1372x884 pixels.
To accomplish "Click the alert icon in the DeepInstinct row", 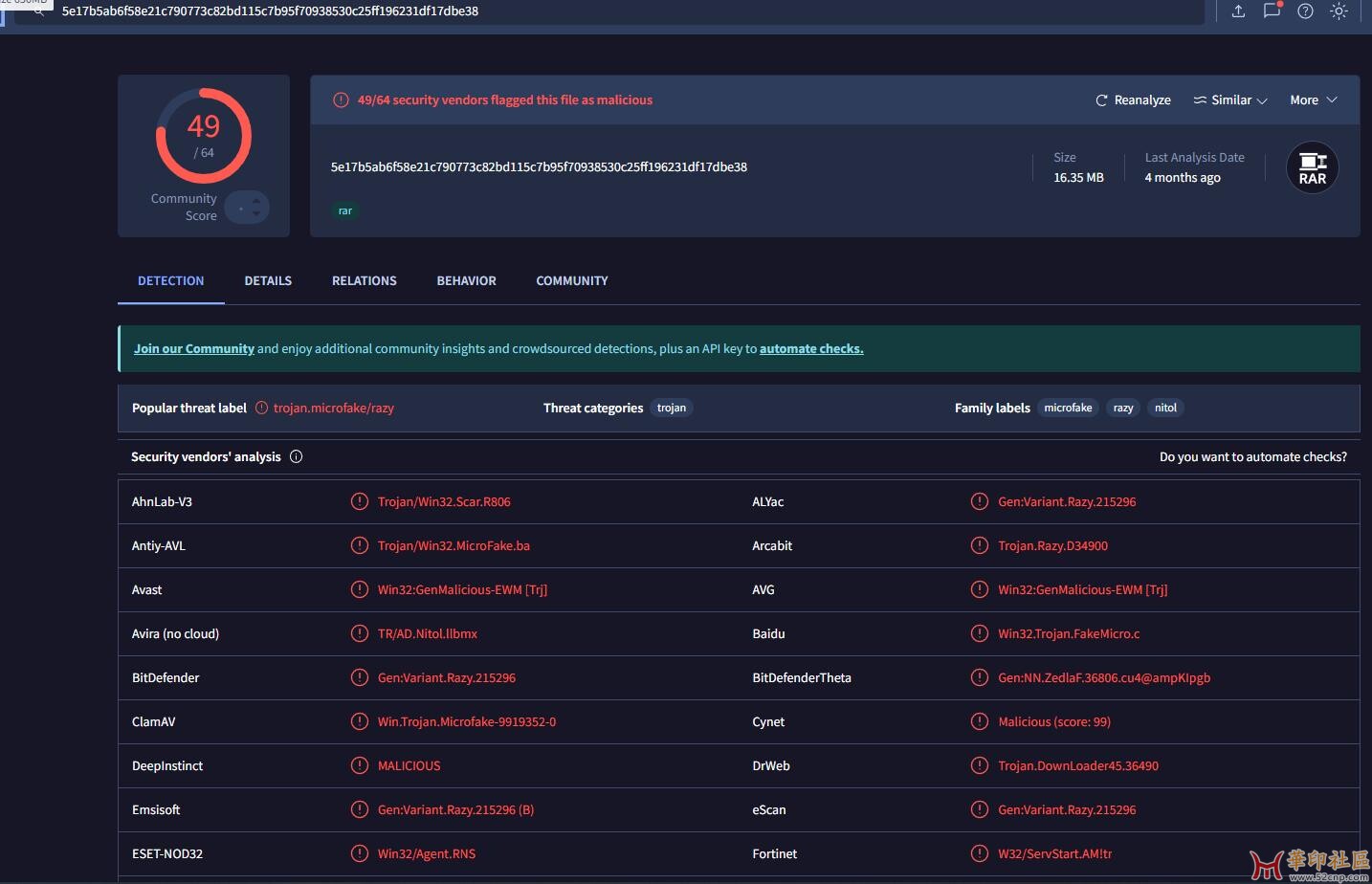I will [360, 765].
